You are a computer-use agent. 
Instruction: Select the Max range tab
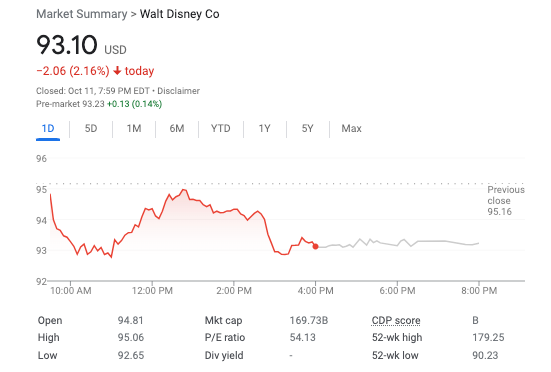(351, 129)
